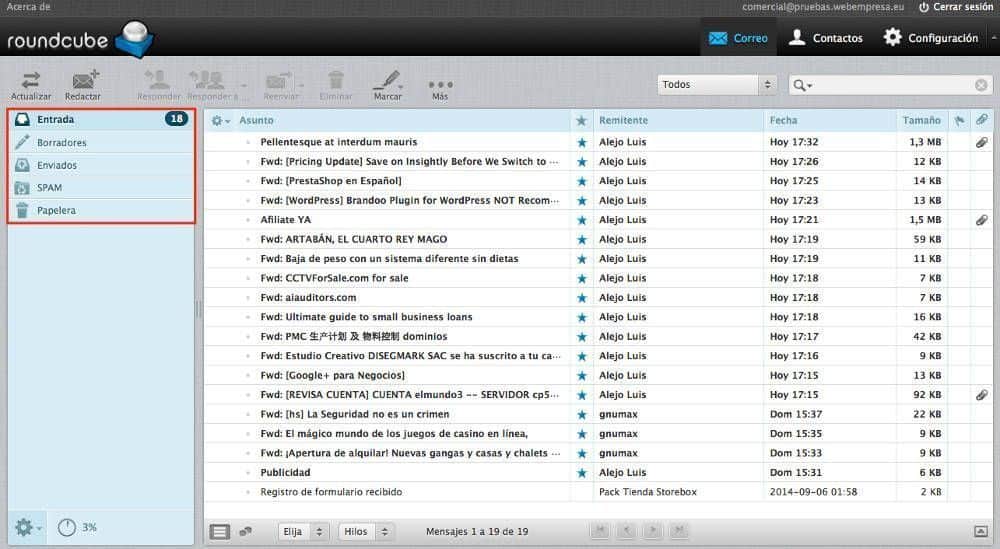Click paperclip on REVISA CUENTA row
The image size is (1000, 549).
click(x=982, y=395)
